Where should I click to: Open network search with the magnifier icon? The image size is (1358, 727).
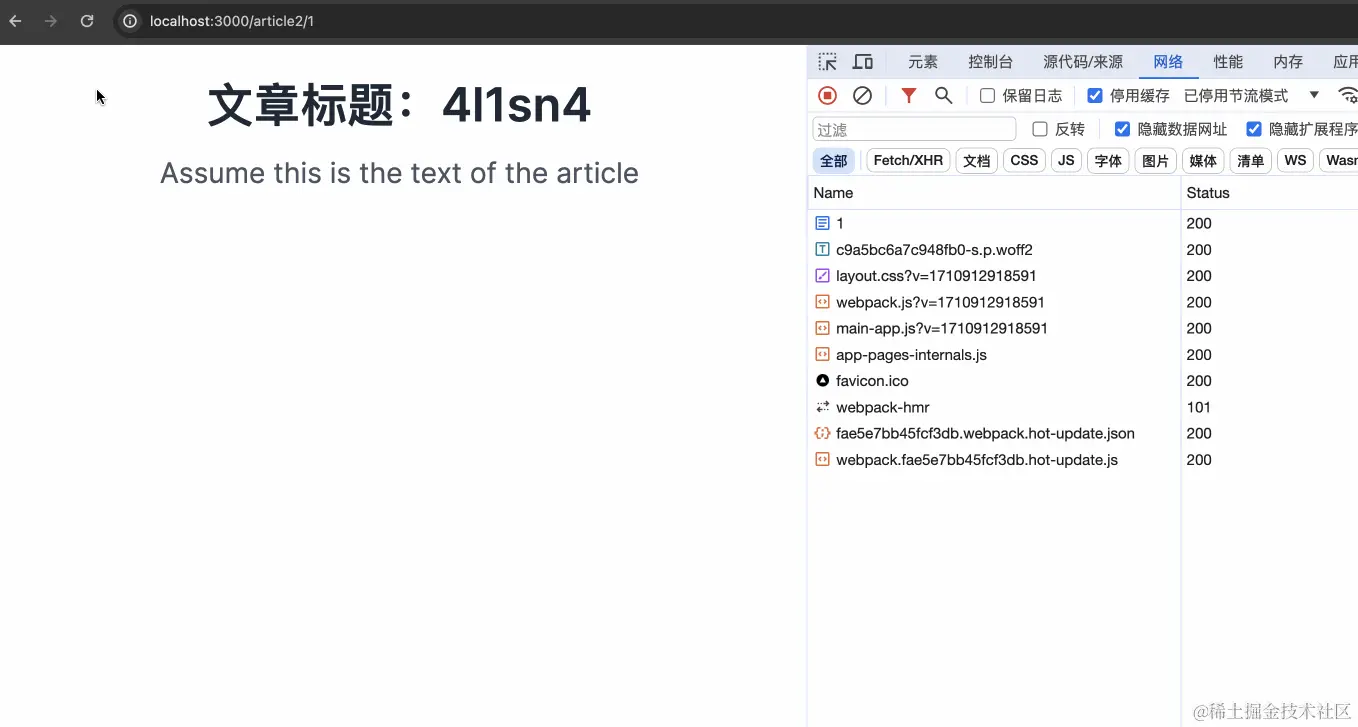pyautogui.click(x=944, y=95)
